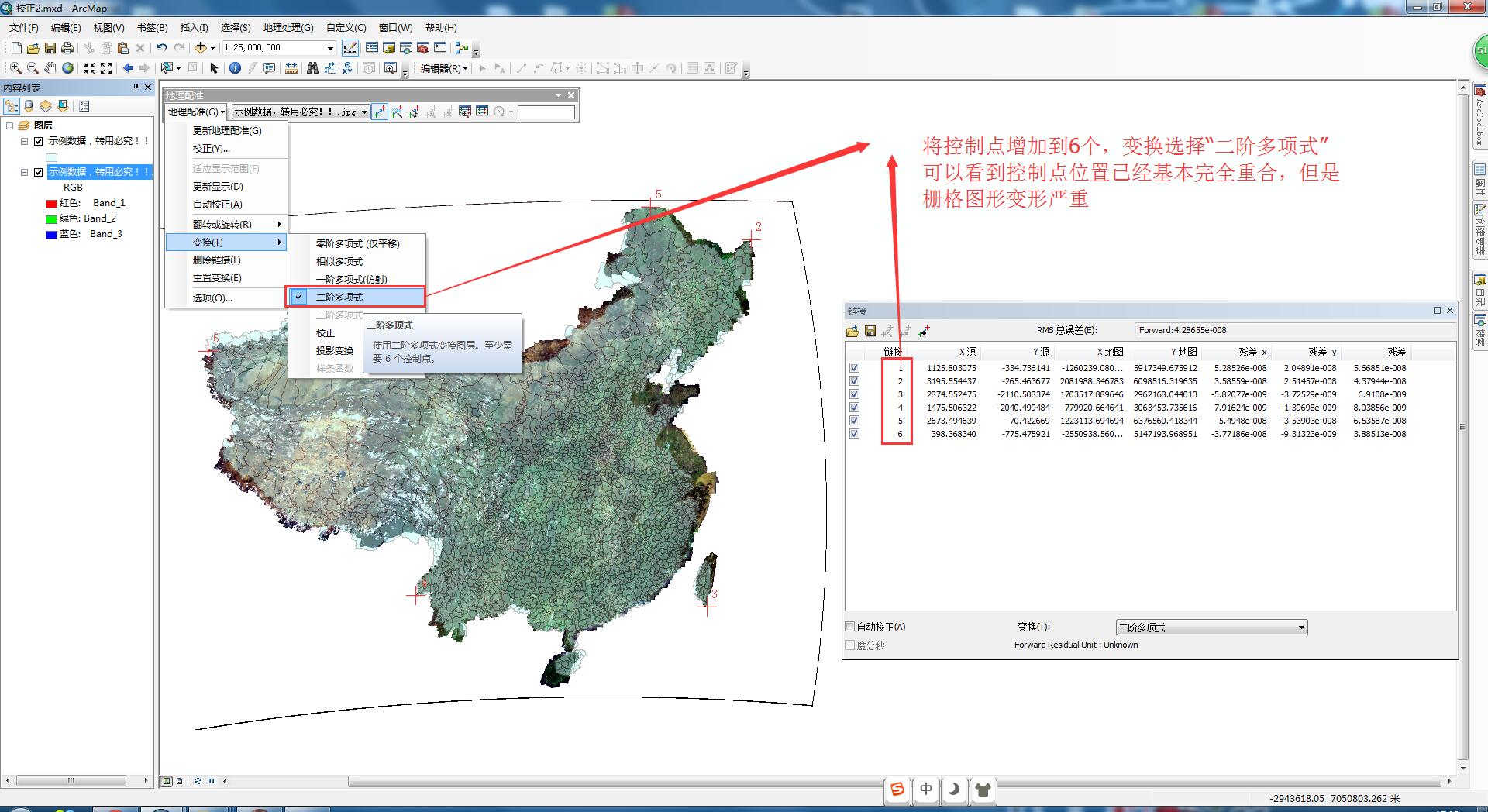Open the map scale dropdown
This screenshot has width=1488, height=812.
click(331, 48)
